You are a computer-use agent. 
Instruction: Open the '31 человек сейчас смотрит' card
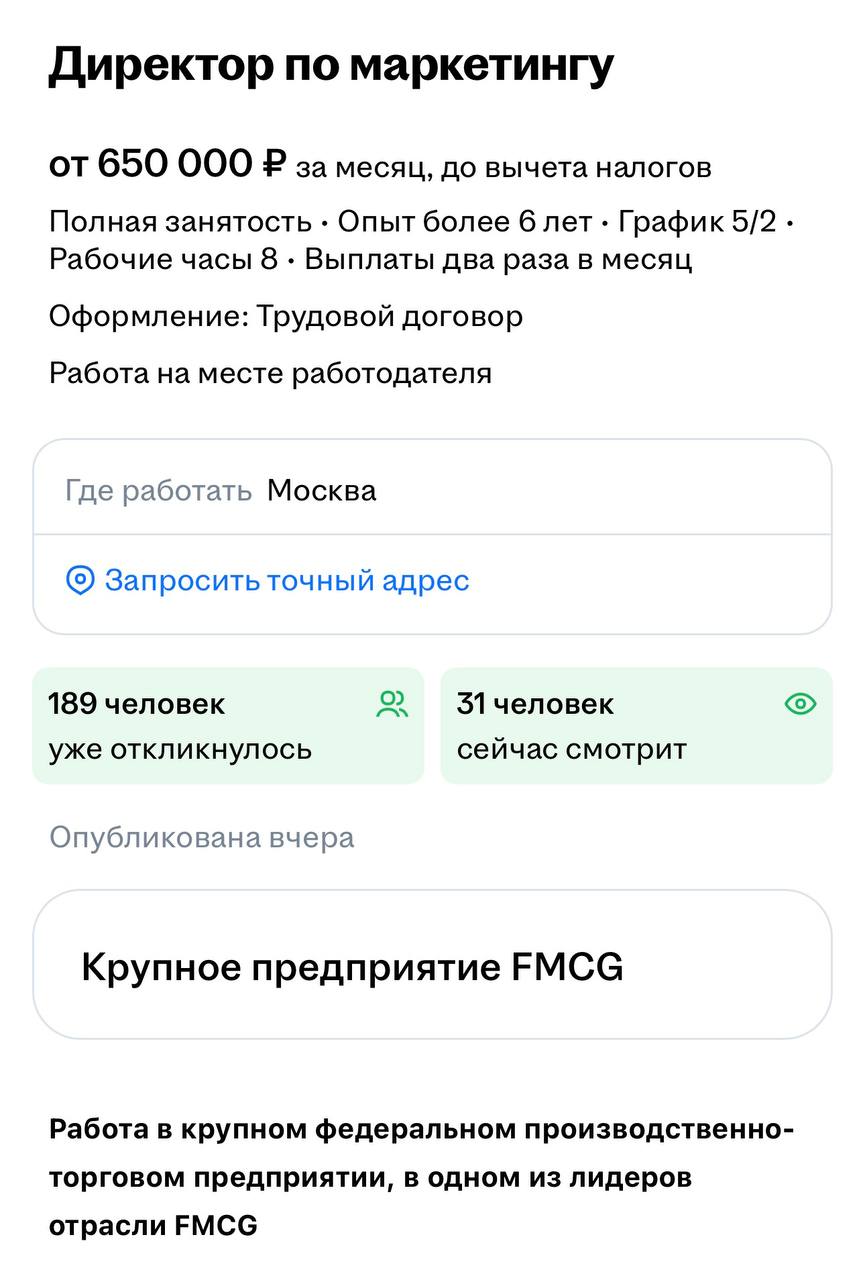pos(636,726)
